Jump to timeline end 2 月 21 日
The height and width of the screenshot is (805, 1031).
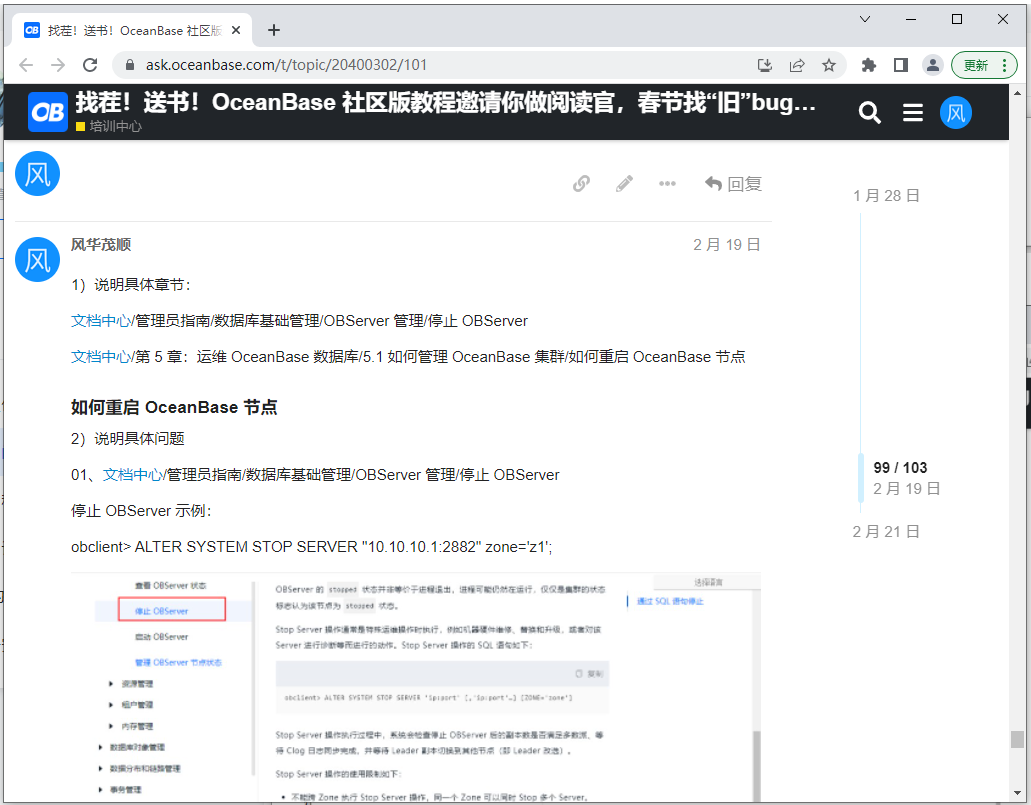pos(886,532)
